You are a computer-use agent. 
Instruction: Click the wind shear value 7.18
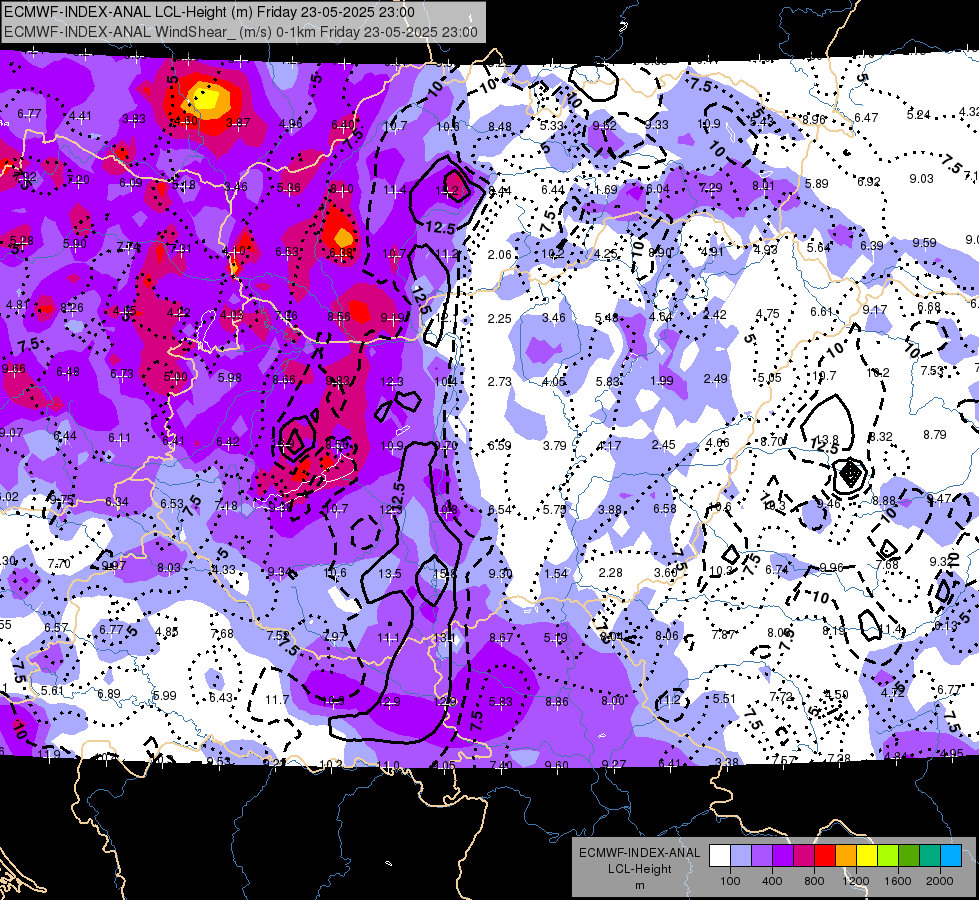pyautogui.click(x=225, y=505)
